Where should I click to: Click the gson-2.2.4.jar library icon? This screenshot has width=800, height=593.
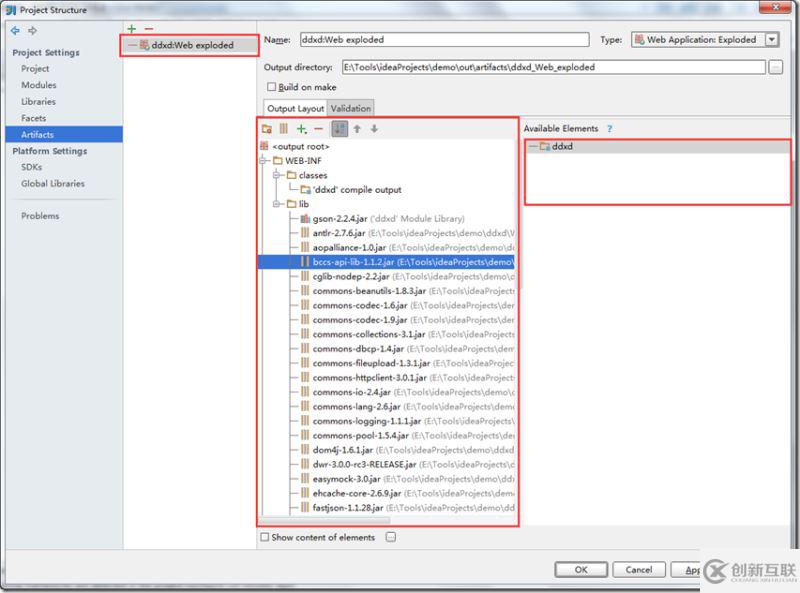click(305, 218)
